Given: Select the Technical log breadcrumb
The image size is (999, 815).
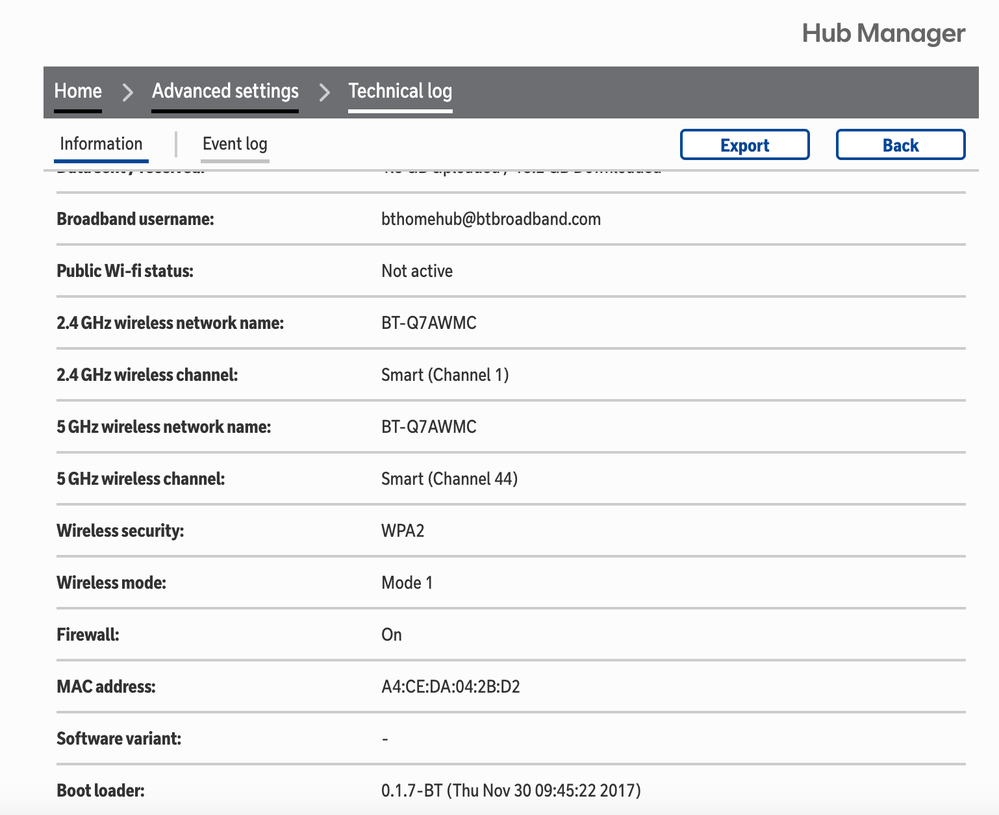Looking at the screenshot, I should pyautogui.click(x=399, y=91).
